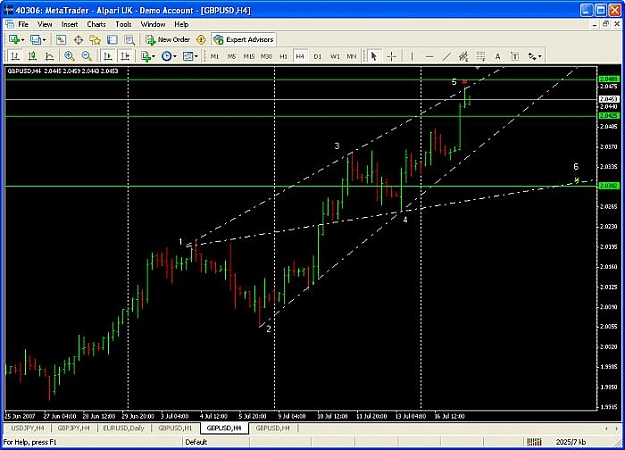
Task: Restore the inner chart window
Action: (605, 24)
